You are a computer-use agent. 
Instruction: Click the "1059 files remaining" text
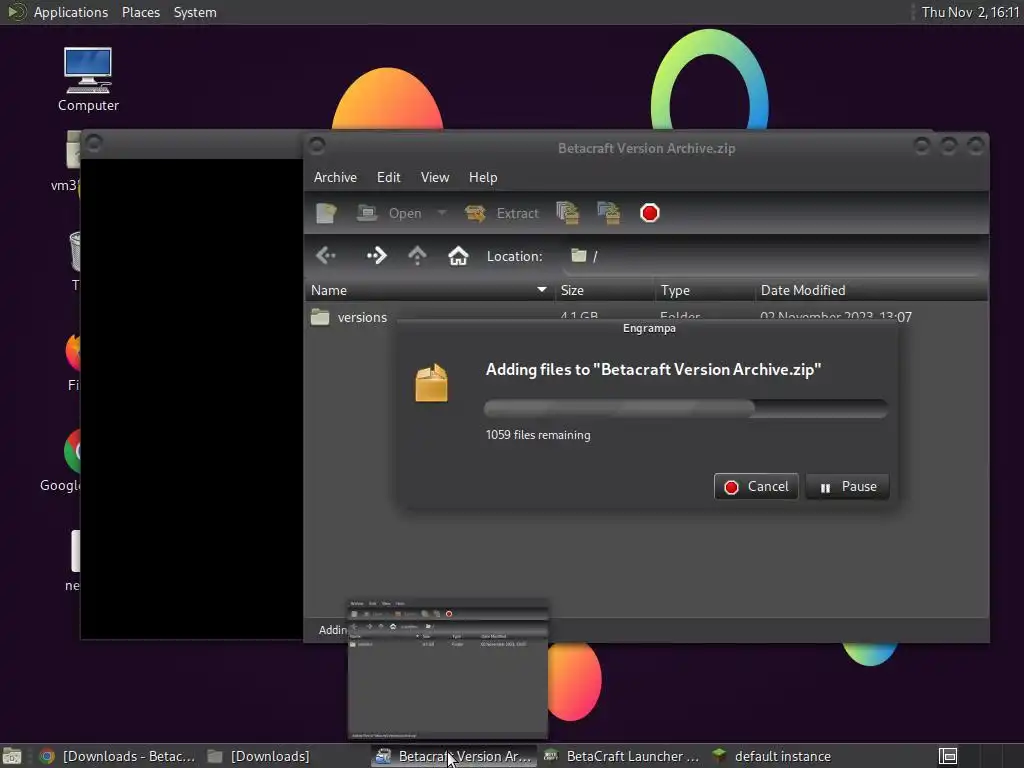pyautogui.click(x=538, y=435)
